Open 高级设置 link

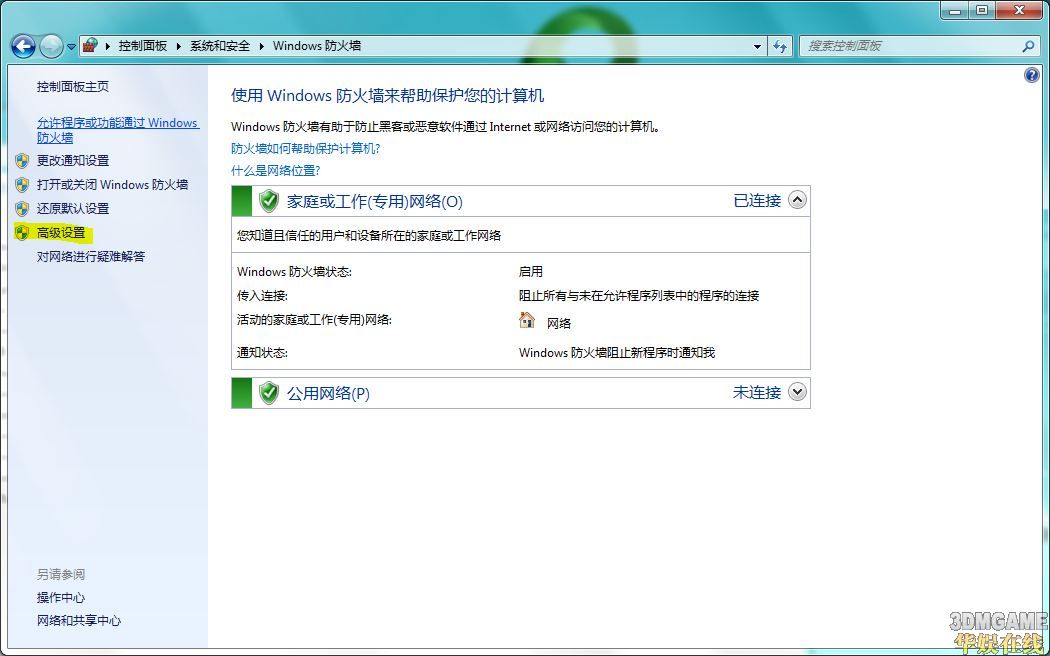(61, 233)
